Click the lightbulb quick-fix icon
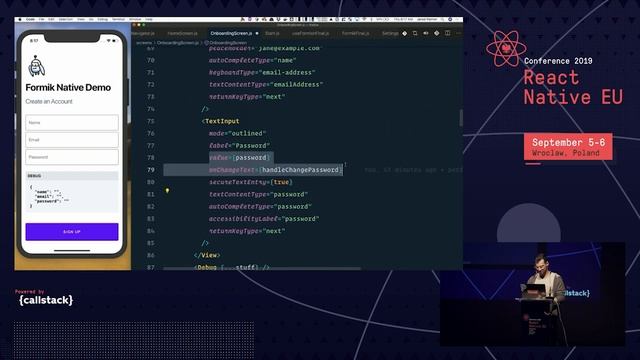640x360 pixels. pos(167,191)
